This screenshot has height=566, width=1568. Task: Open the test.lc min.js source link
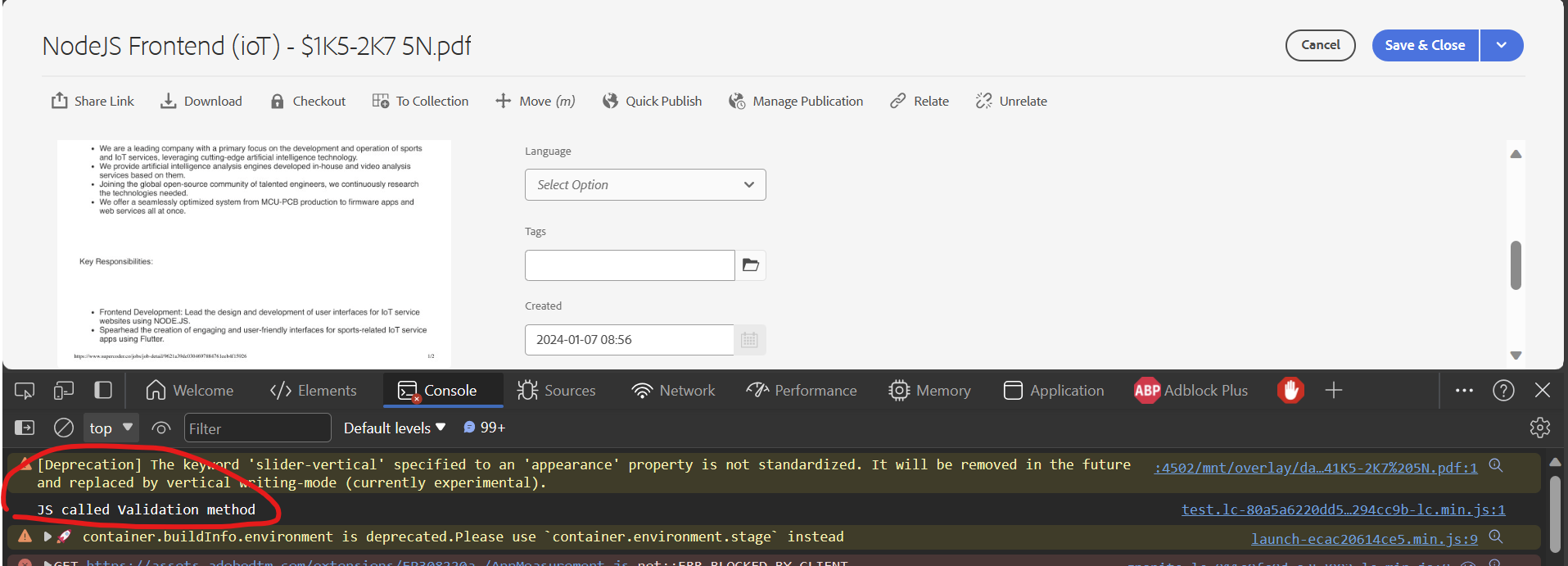[1343, 509]
